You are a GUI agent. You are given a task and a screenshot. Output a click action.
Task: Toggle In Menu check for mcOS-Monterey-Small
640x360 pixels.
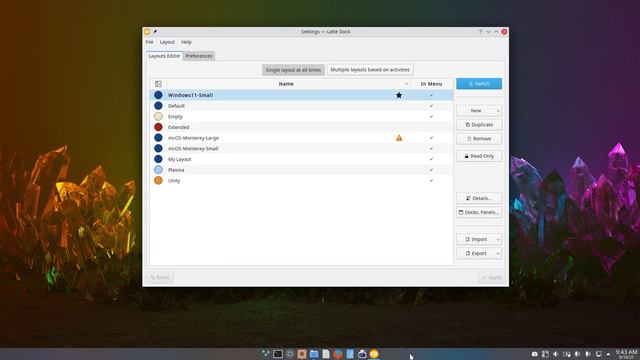click(x=431, y=149)
